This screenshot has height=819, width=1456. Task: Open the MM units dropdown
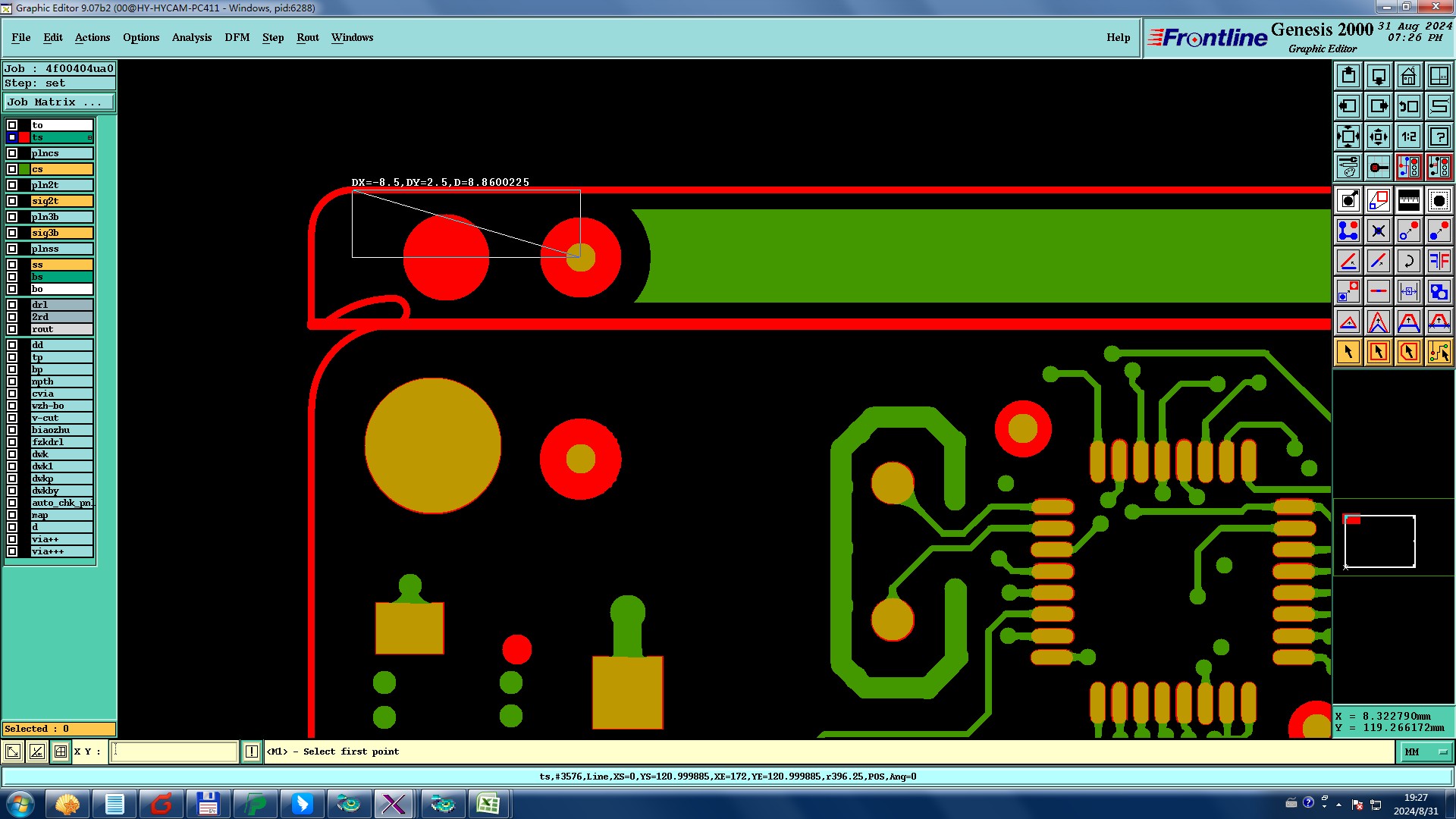(x=1425, y=752)
